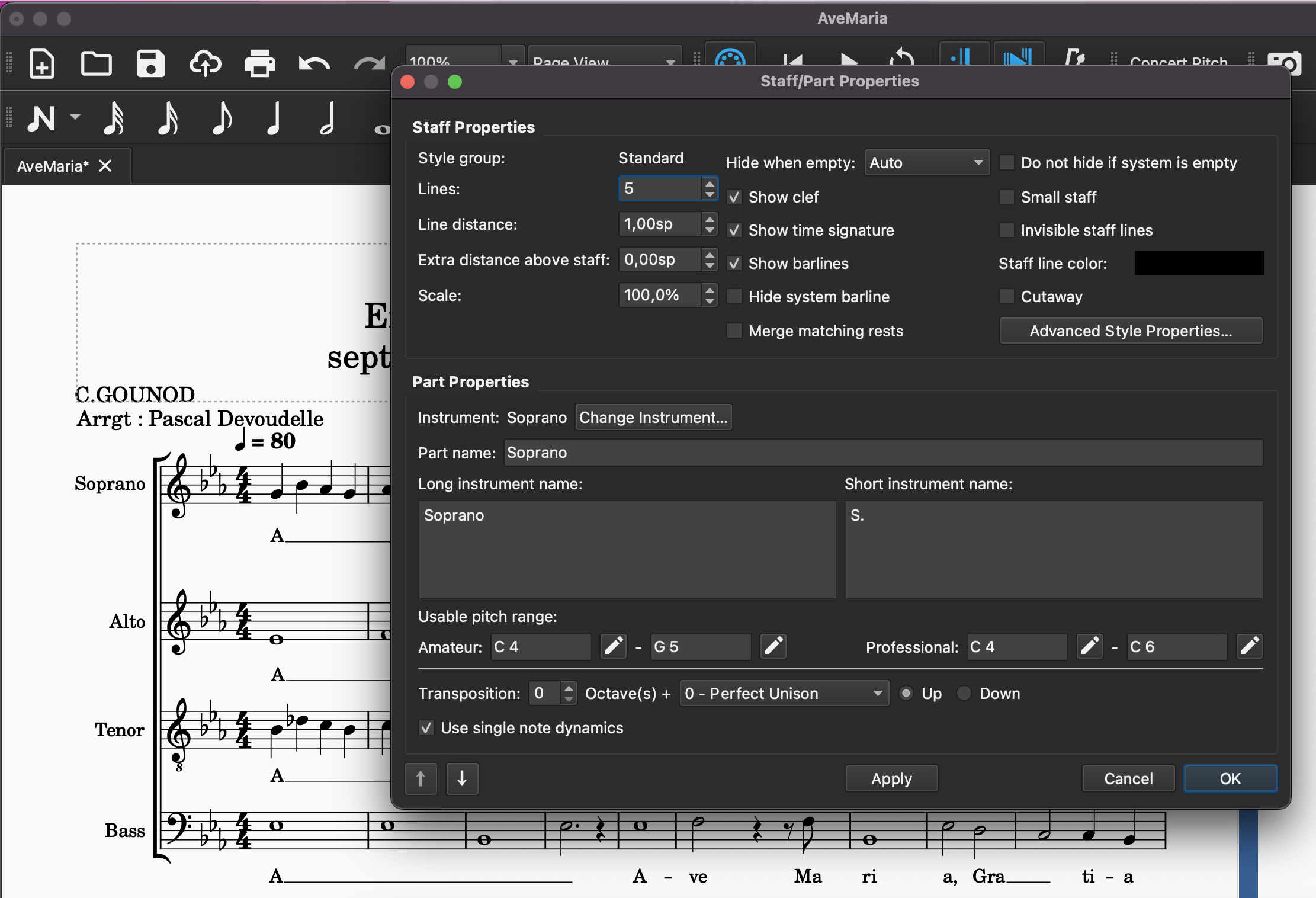This screenshot has height=898, width=1316.
Task: Click the upload to cloud icon
Action: tap(205, 63)
